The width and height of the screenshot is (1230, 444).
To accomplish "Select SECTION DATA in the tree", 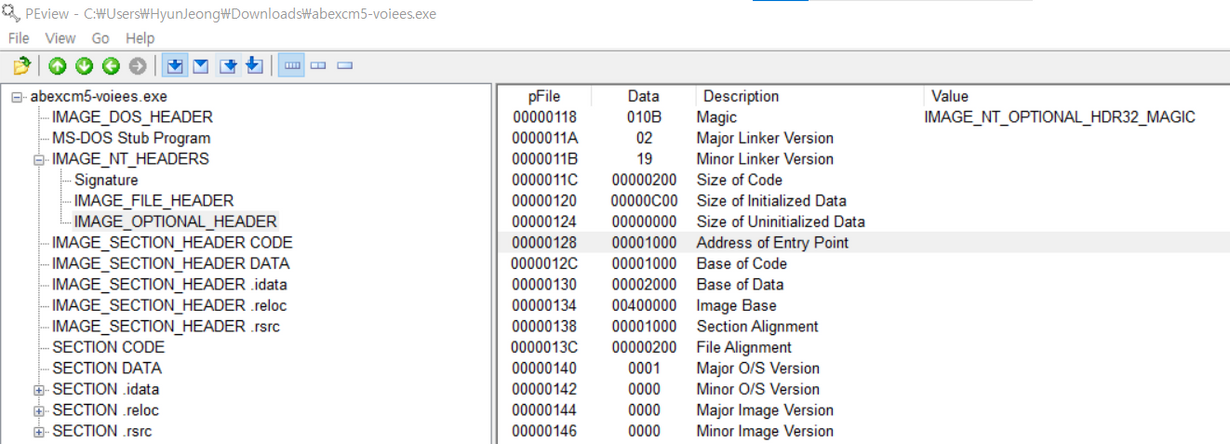I will coord(107,369).
